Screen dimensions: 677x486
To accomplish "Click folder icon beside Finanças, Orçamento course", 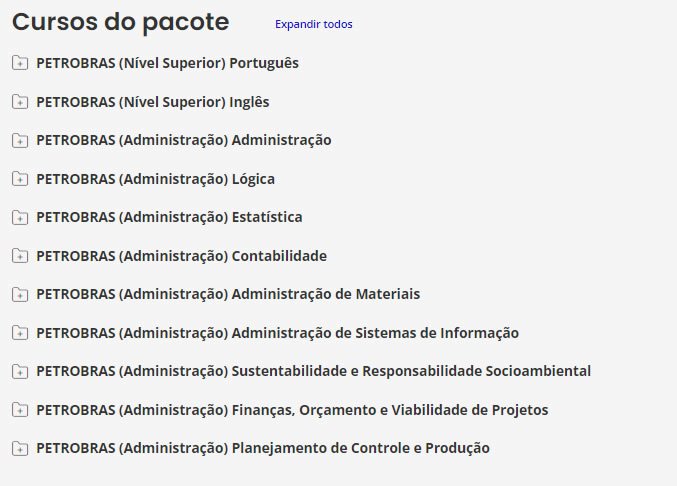I will [x=19, y=410].
